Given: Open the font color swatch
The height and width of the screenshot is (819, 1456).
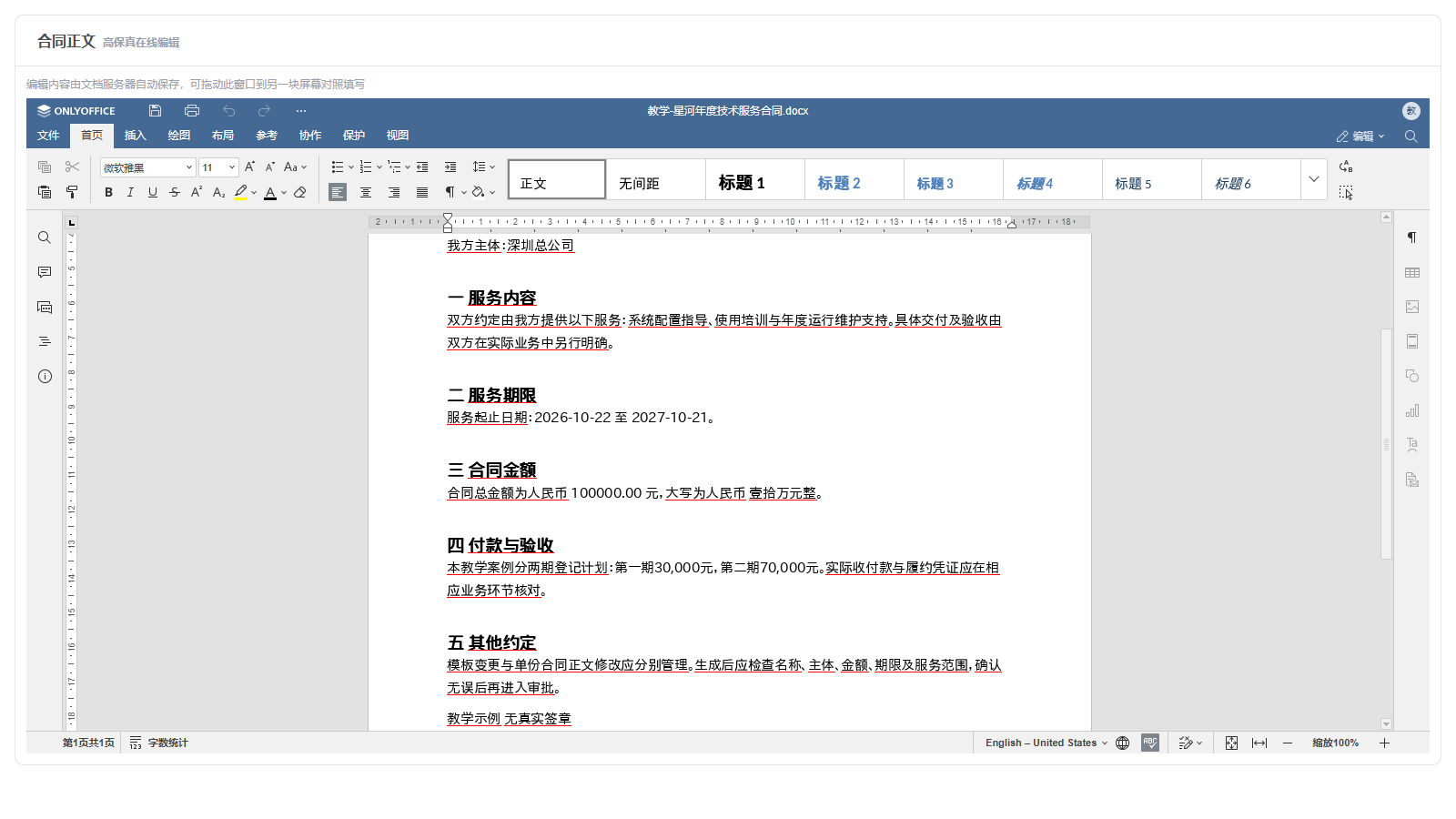Looking at the screenshot, I should click(270, 192).
